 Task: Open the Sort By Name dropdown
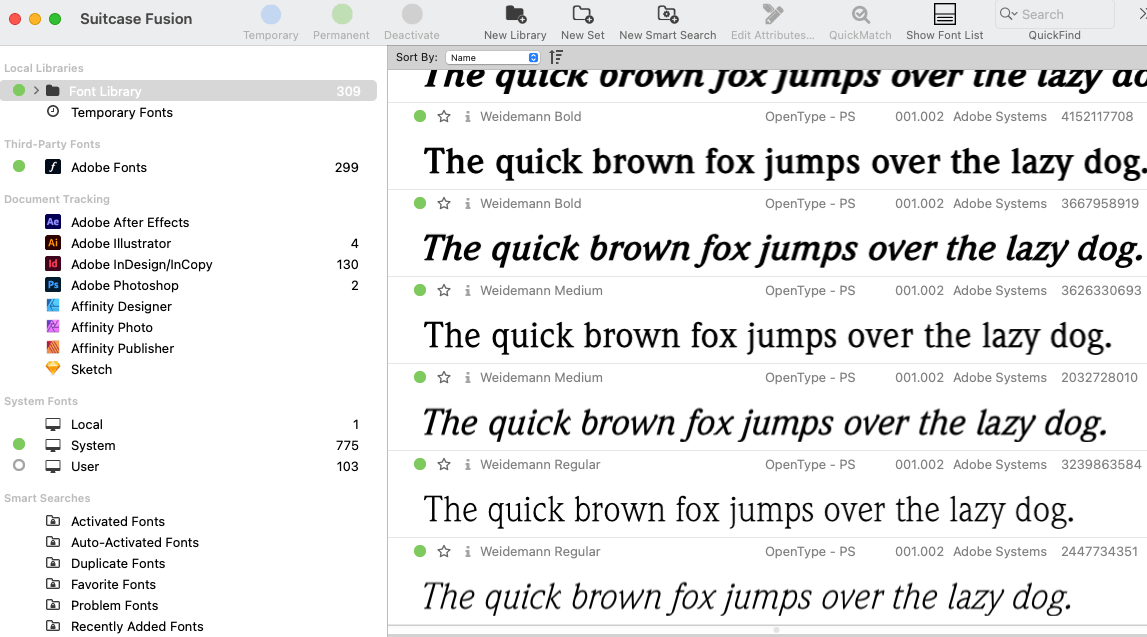492,57
